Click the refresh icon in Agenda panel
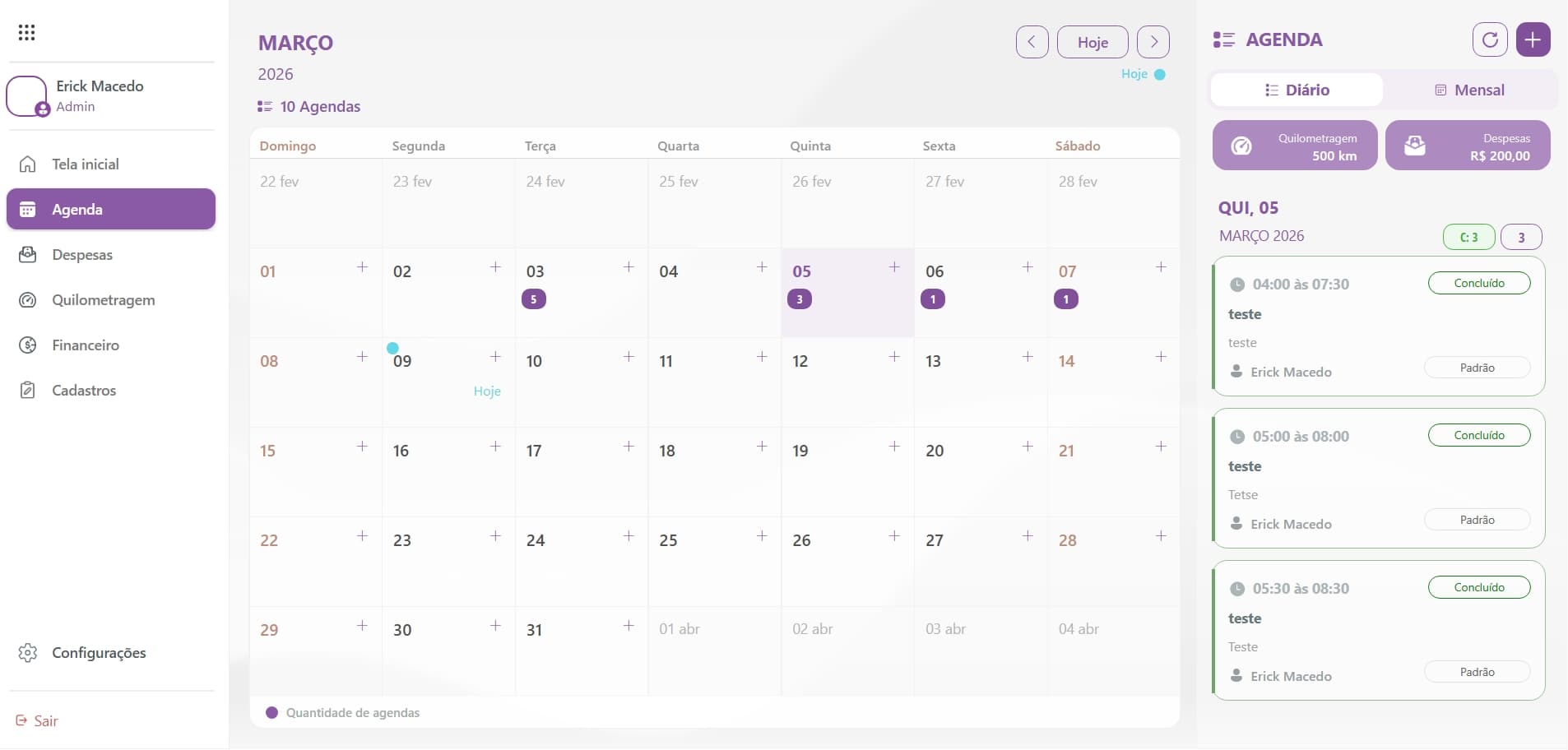Screen dimensions: 1568x750 [x=1490, y=39]
